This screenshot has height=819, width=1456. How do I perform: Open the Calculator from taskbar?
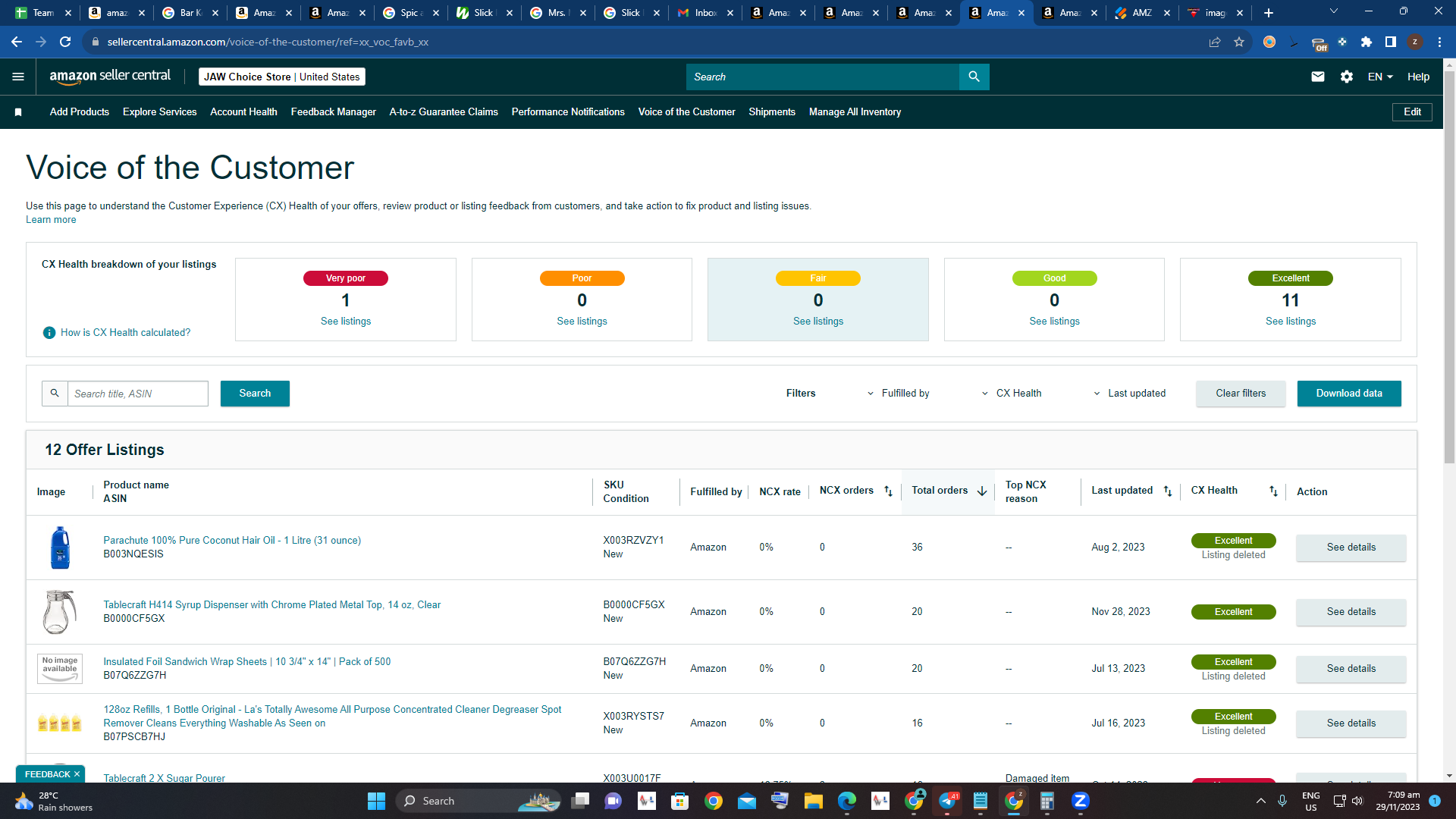click(x=1047, y=801)
